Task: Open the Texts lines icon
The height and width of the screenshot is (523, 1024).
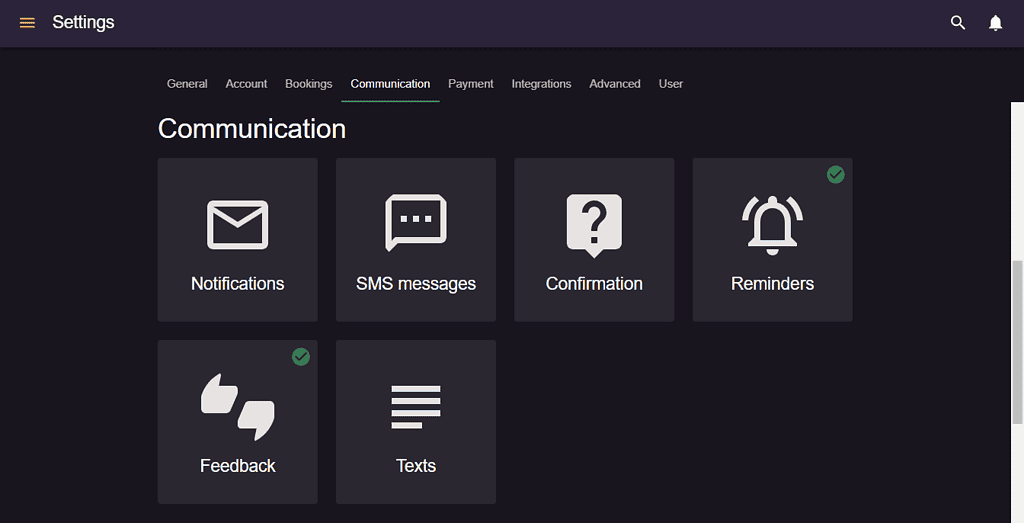Action: tap(416, 407)
